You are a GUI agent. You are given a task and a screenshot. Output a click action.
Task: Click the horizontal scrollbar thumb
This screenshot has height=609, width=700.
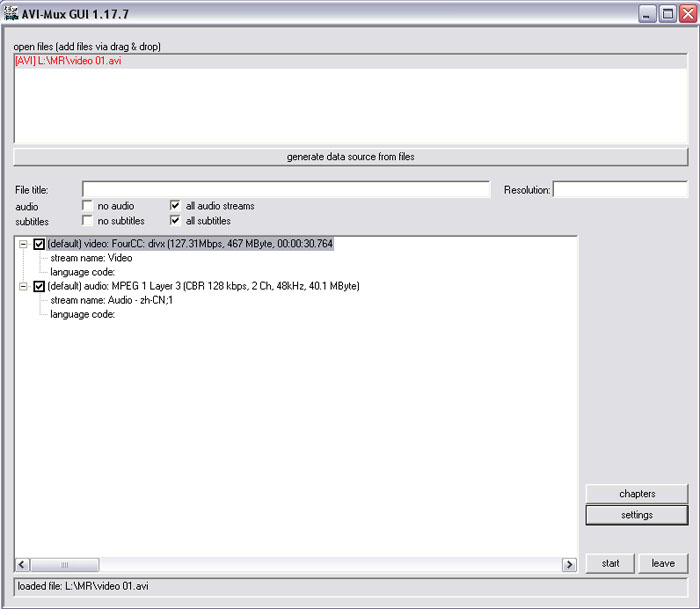[65, 565]
